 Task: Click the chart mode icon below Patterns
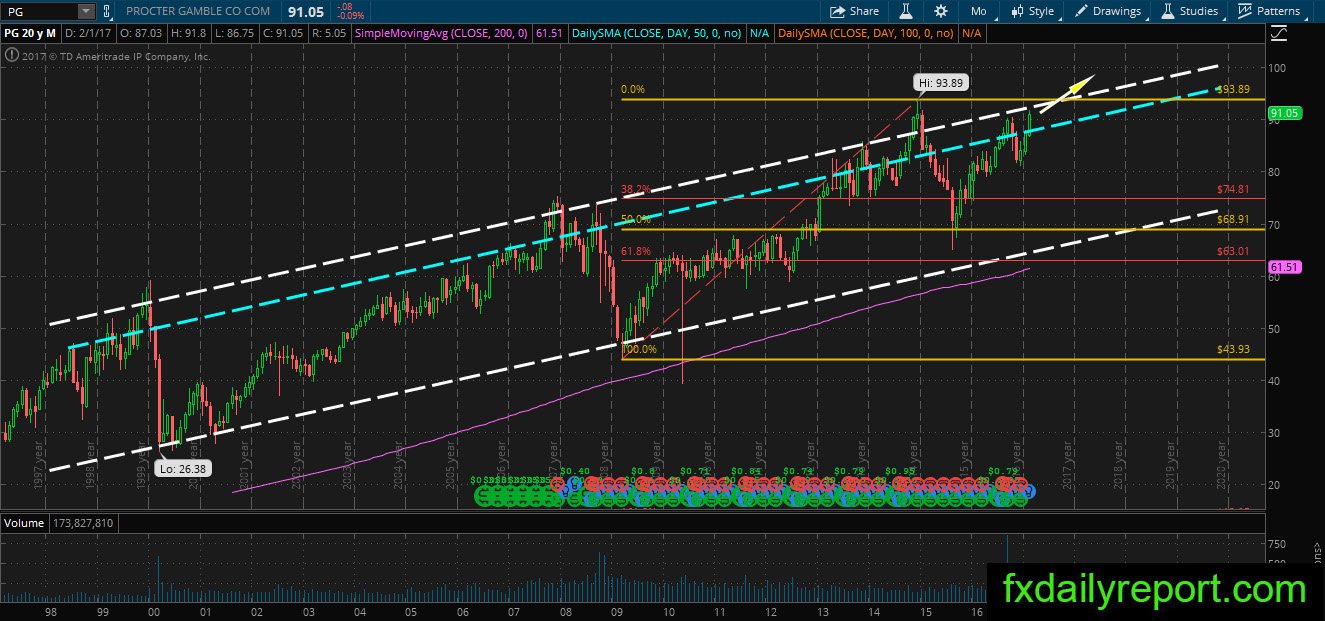1278,33
